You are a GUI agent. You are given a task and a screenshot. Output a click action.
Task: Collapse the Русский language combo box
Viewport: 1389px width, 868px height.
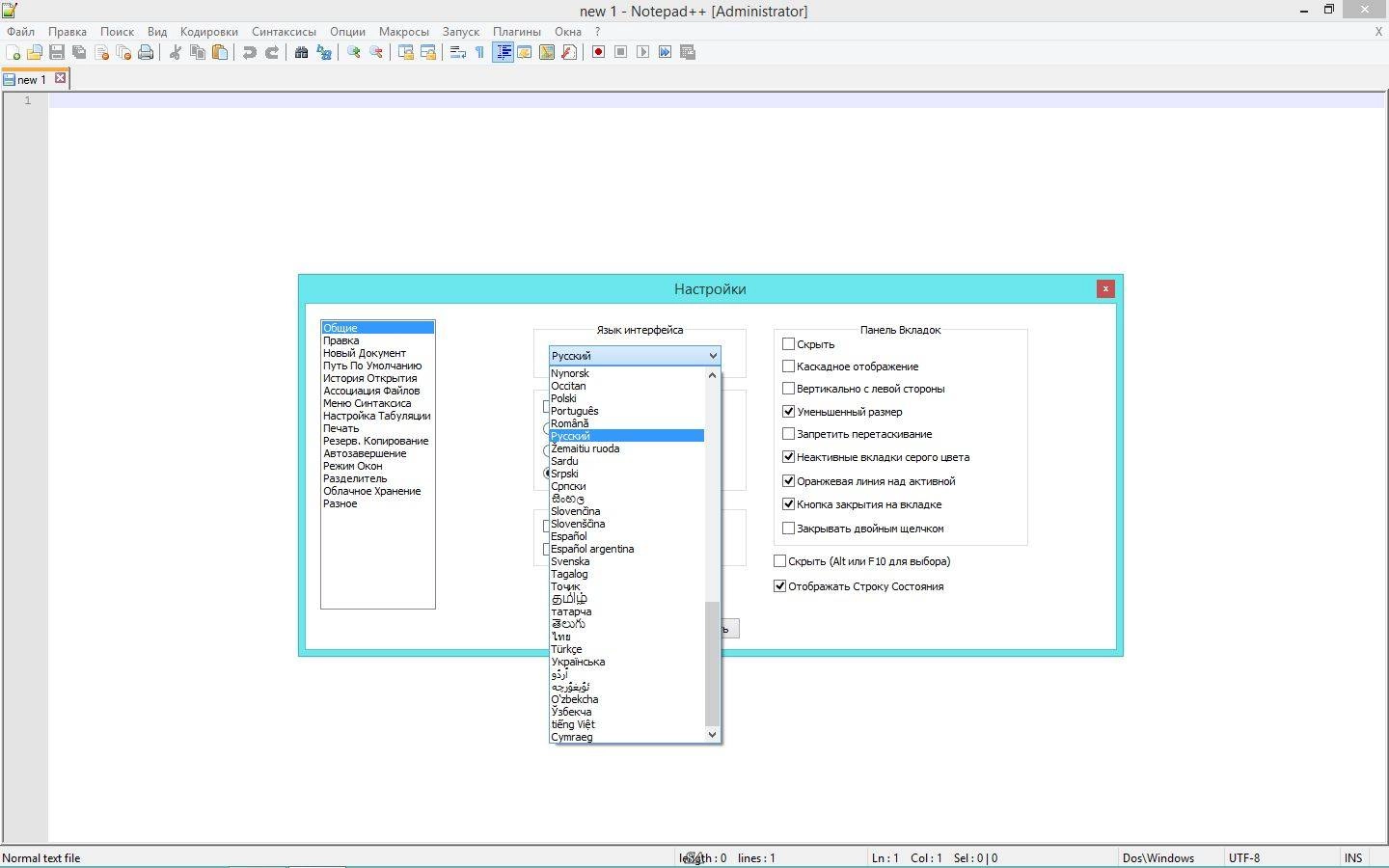(x=635, y=355)
